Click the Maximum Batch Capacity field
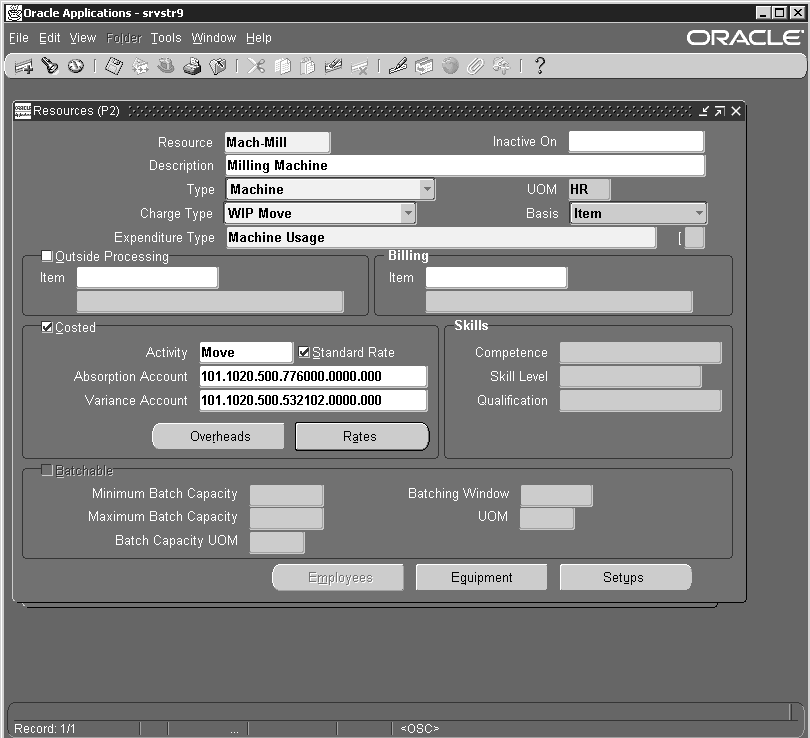The image size is (810, 738). pos(286,519)
